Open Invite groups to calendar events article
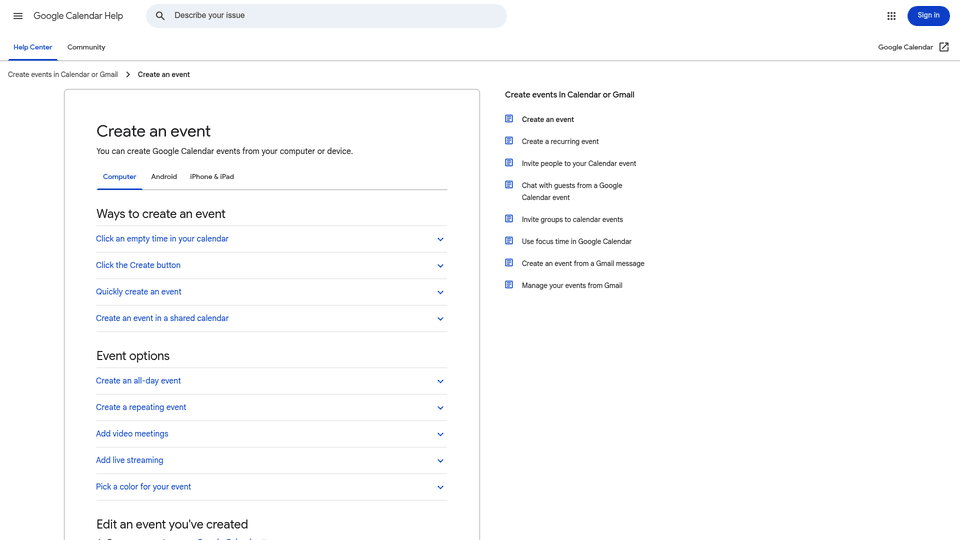 (x=572, y=219)
